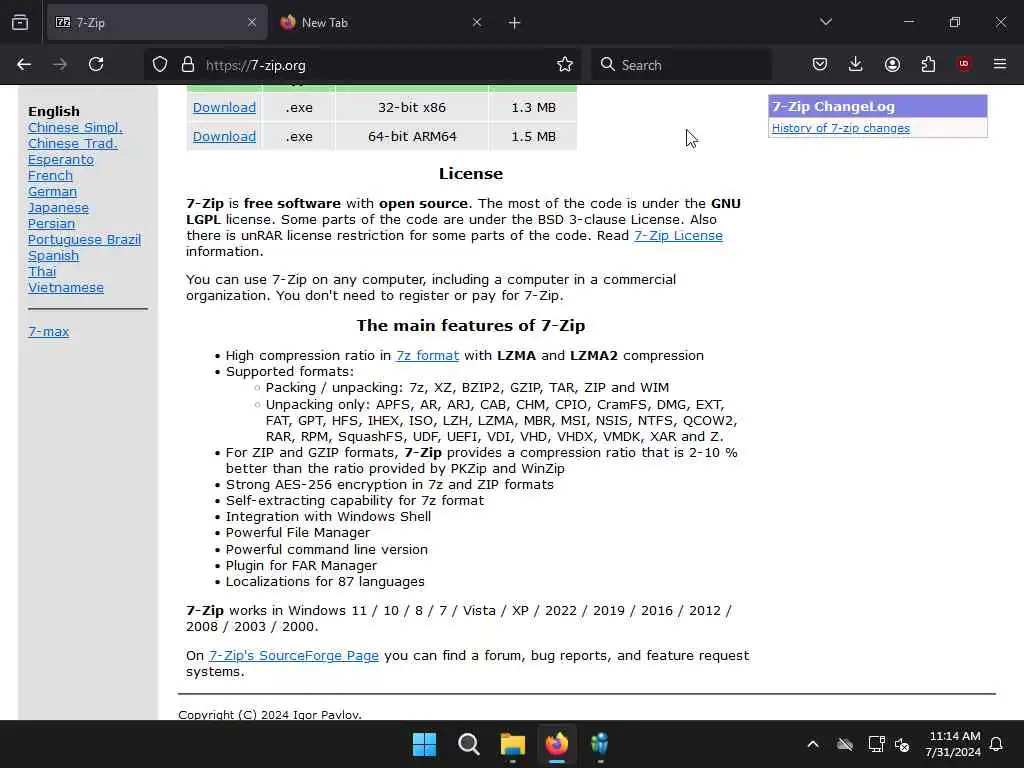Open Firefox application hamburger menu

[x=1000, y=64]
